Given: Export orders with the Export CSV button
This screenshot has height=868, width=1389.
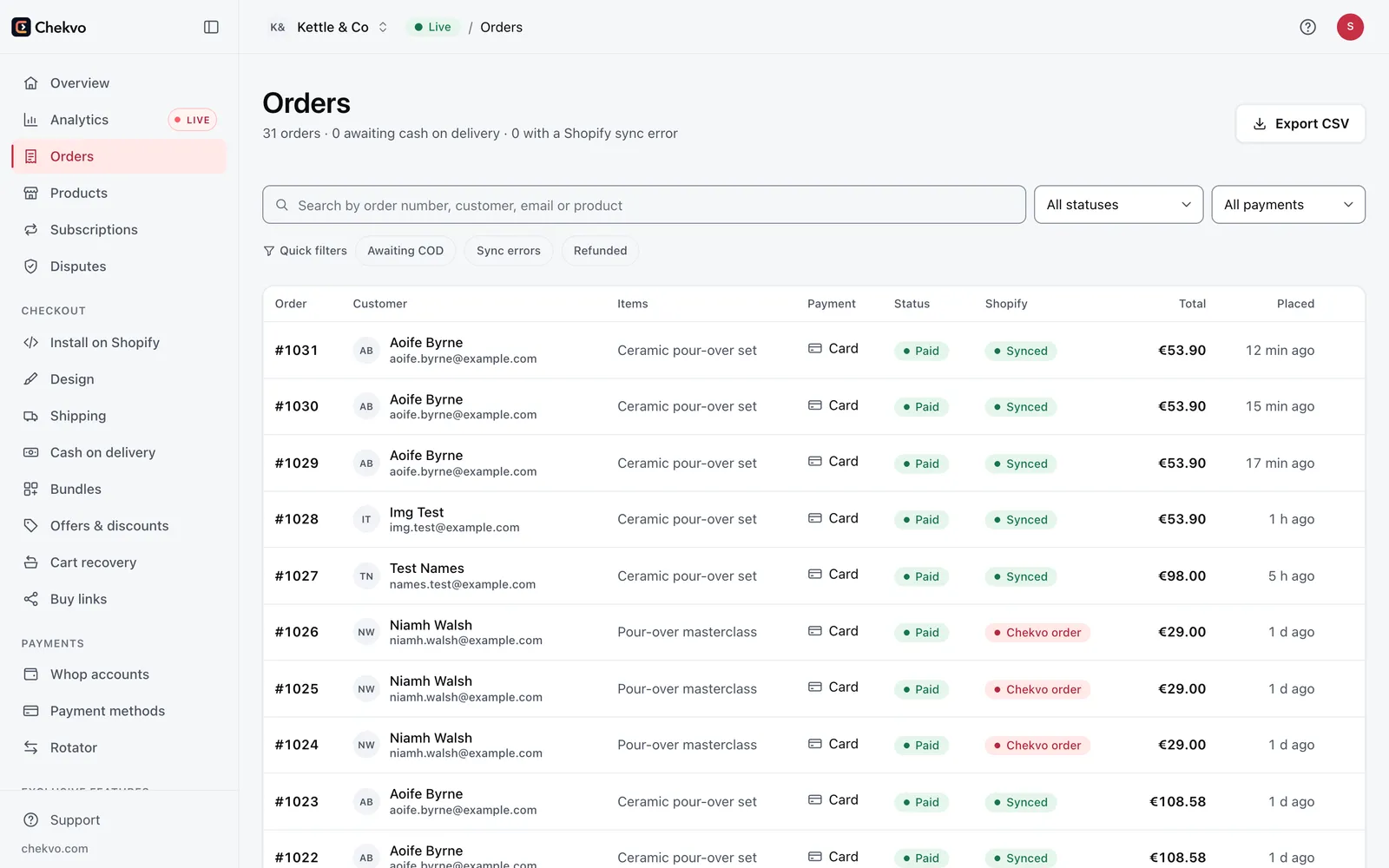Looking at the screenshot, I should (1300, 123).
